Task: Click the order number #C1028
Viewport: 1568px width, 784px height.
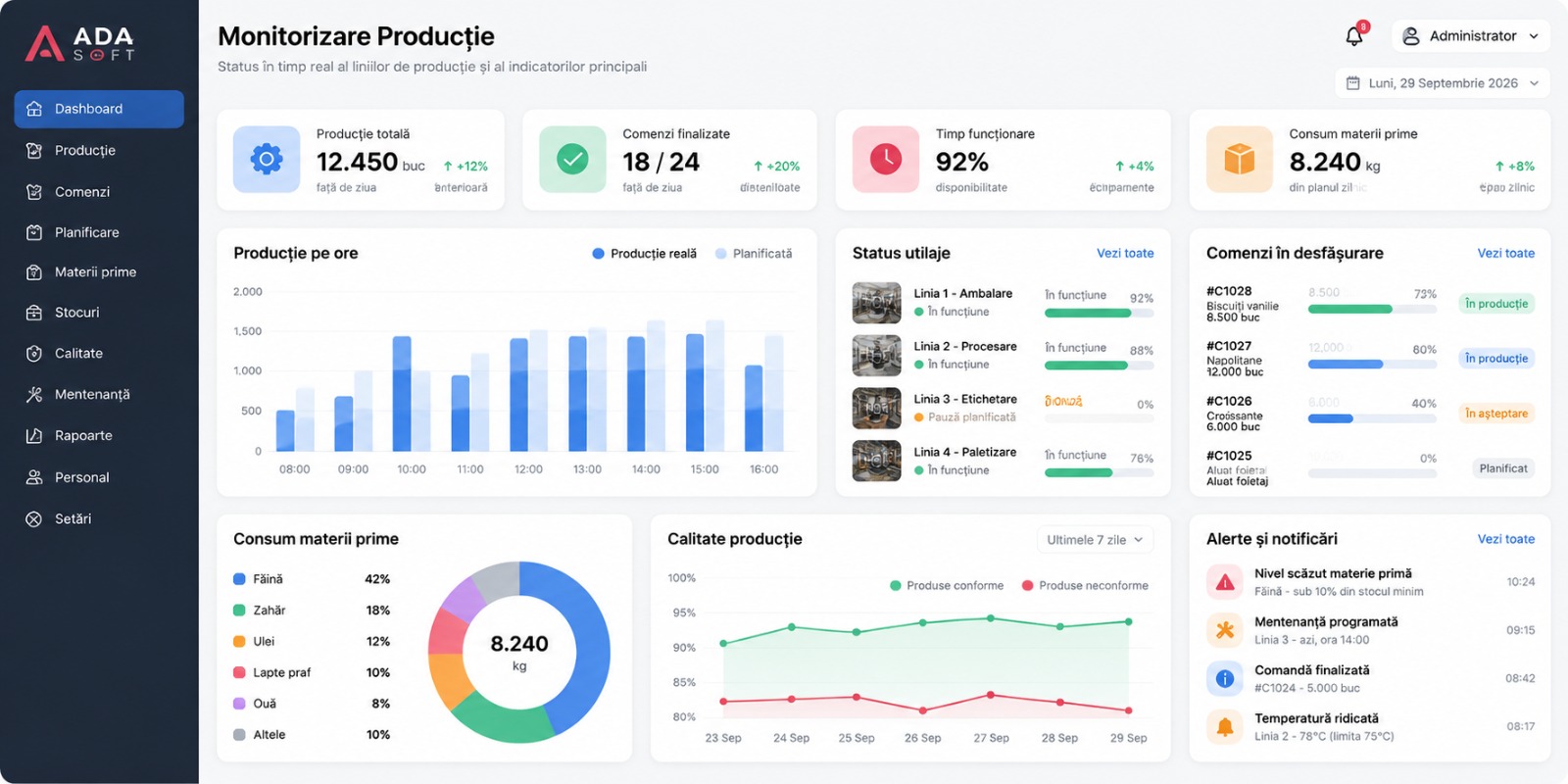Action: (1229, 291)
